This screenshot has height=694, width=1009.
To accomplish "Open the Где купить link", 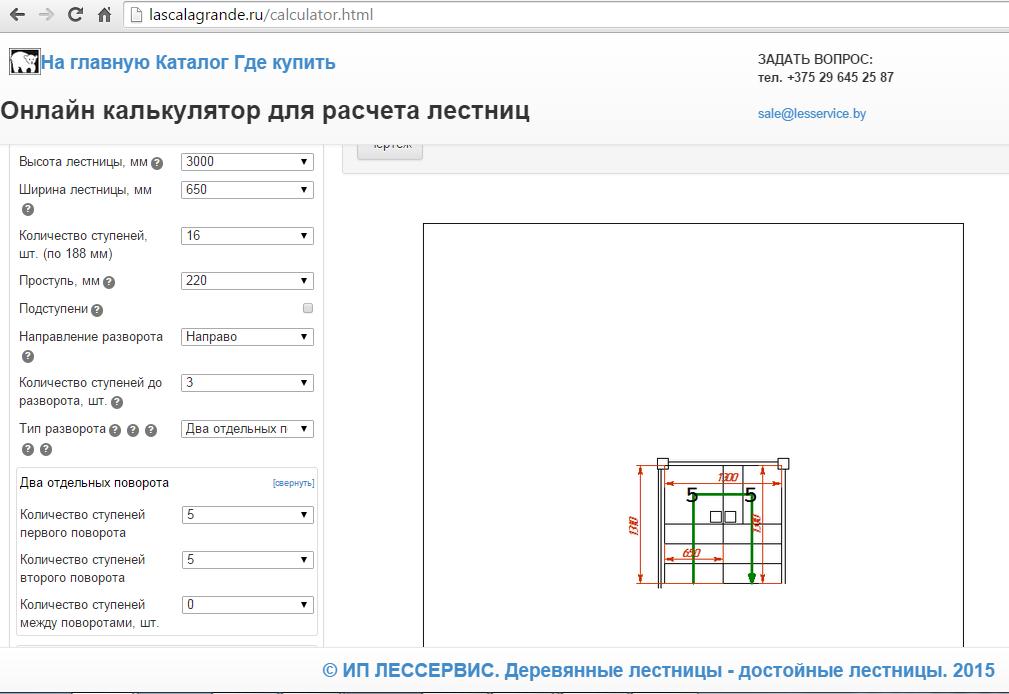I will click(x=284, y=62).
